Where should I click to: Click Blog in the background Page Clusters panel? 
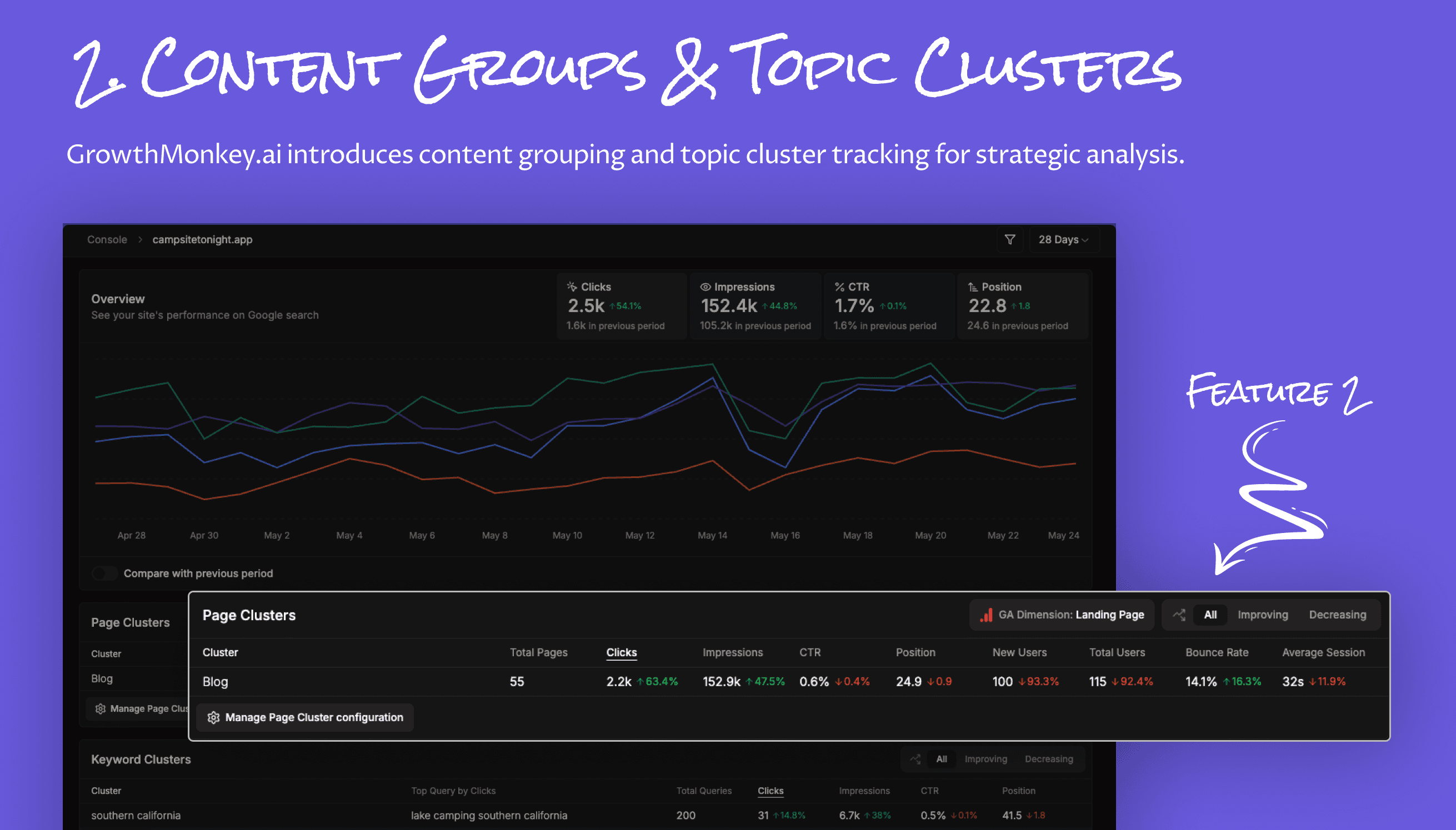(x=102, y=678)
